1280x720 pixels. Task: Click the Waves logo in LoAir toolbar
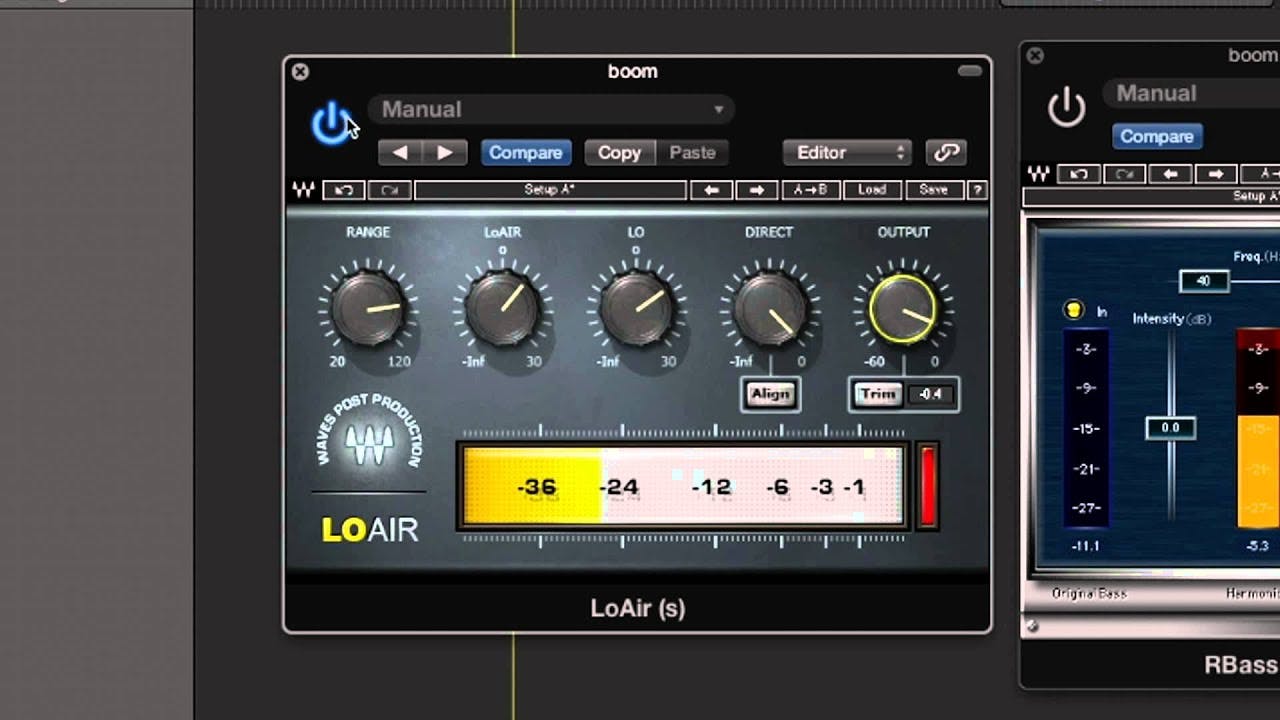point(303,189)
